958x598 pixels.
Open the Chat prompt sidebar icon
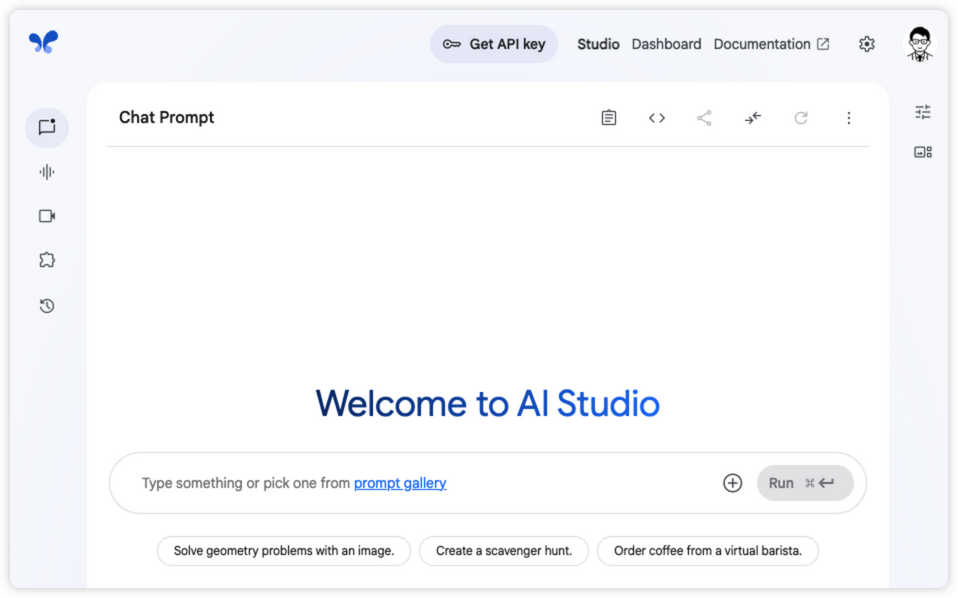click(x=47, y=127)
